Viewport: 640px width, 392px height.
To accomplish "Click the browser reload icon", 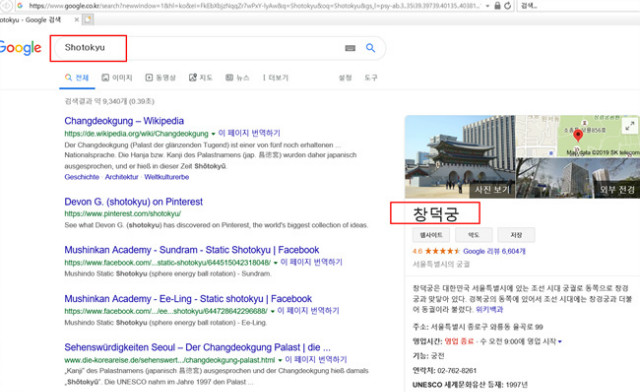I will [507, 6].
